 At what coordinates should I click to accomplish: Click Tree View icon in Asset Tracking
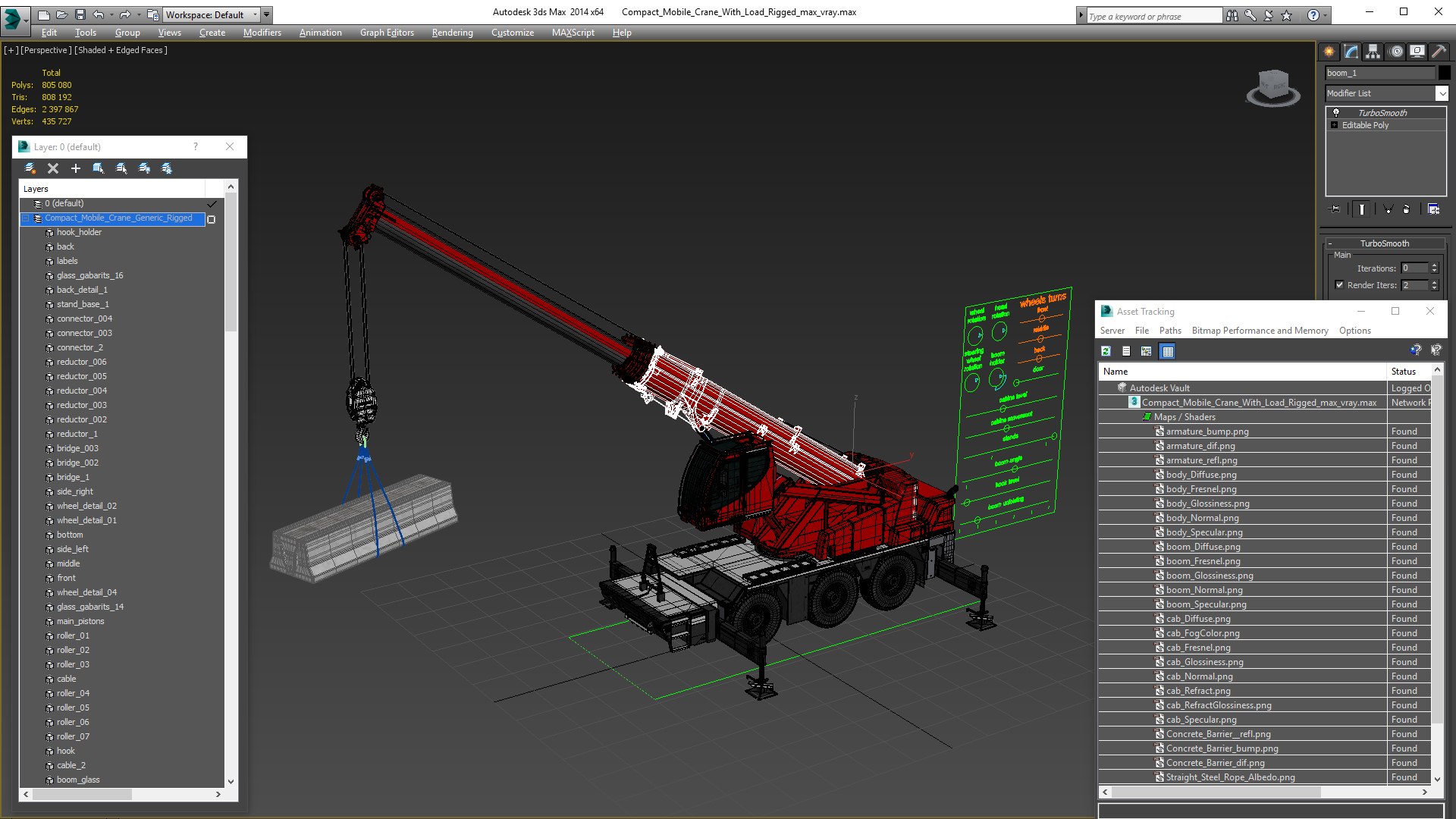(x=1147, y=351)
